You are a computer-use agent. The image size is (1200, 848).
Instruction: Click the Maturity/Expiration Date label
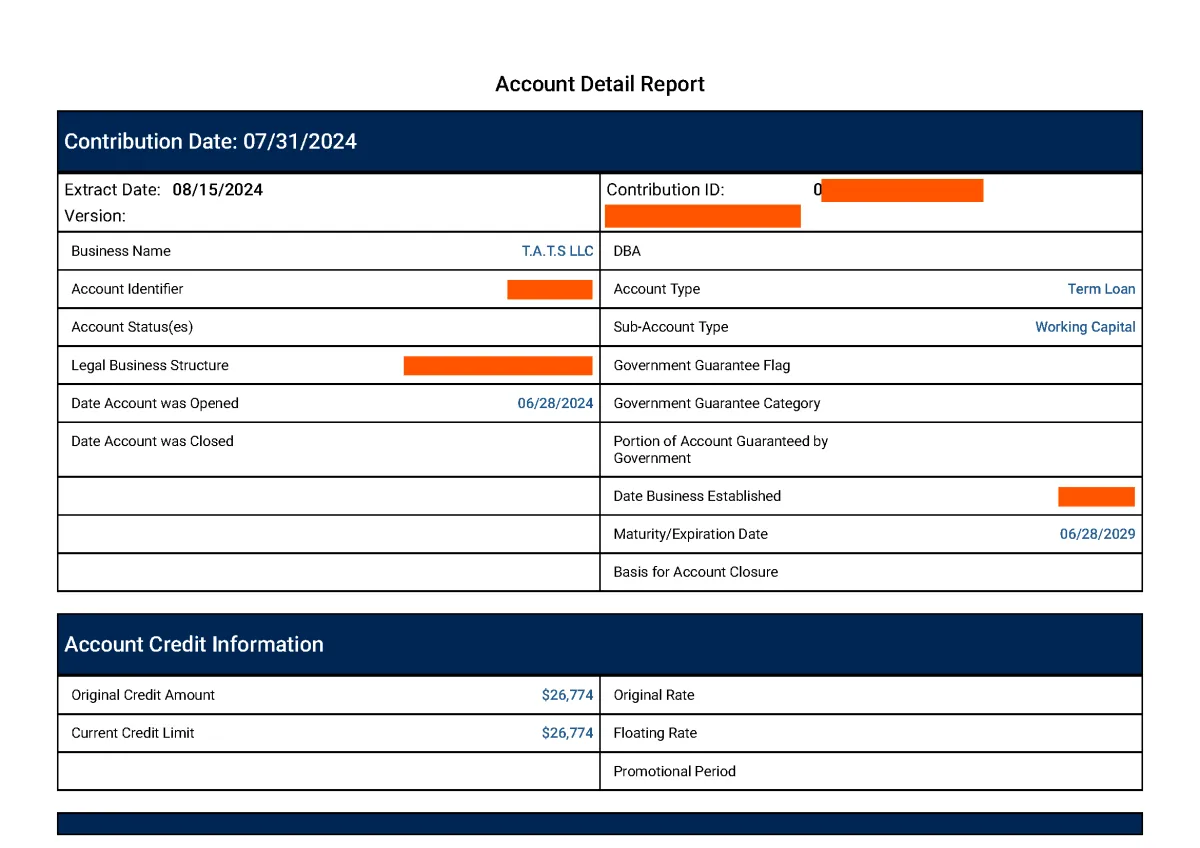coord(691,534)
